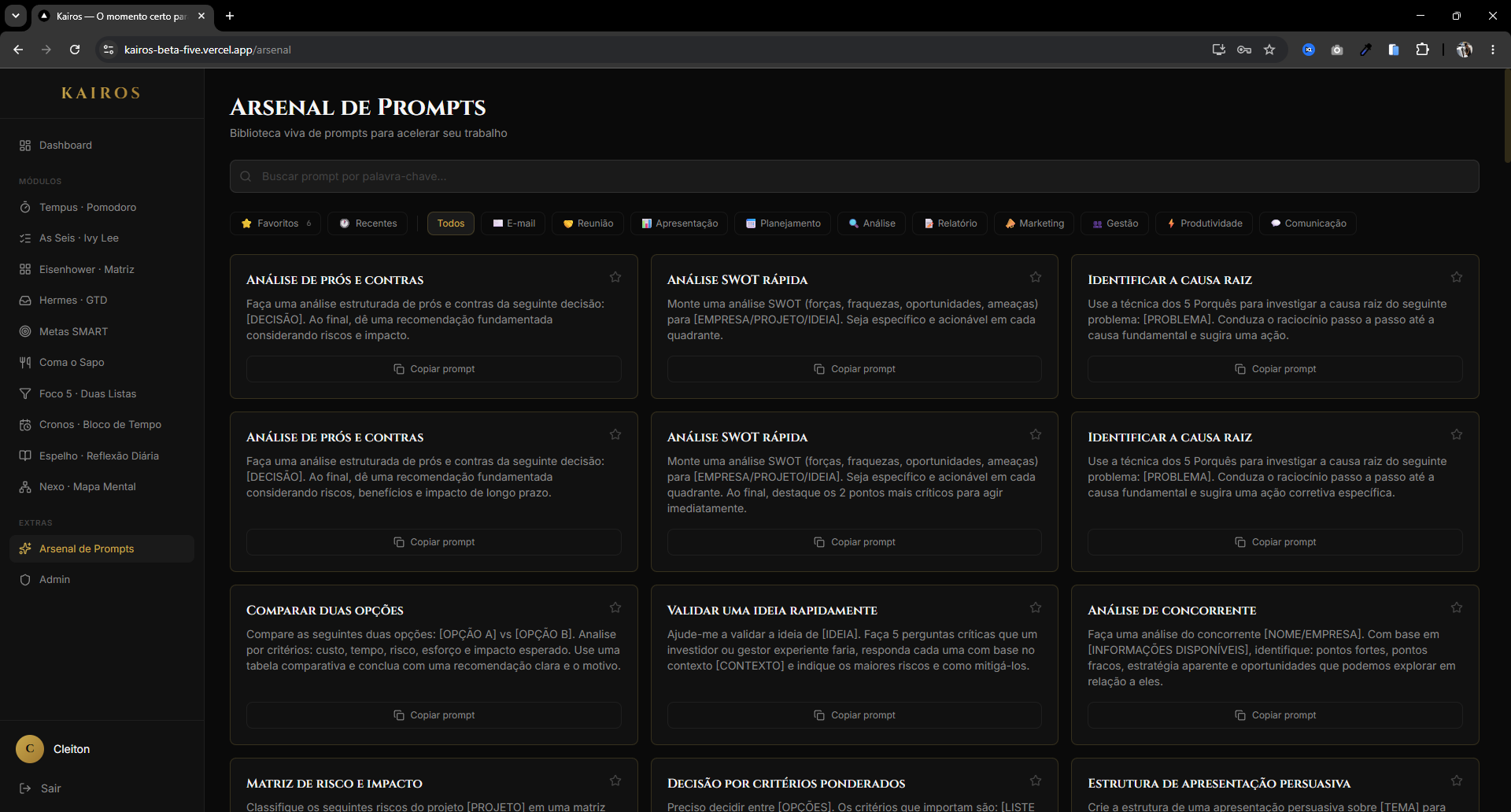Copy the Análise de Concorrente prompt

tap(1275, 715)
